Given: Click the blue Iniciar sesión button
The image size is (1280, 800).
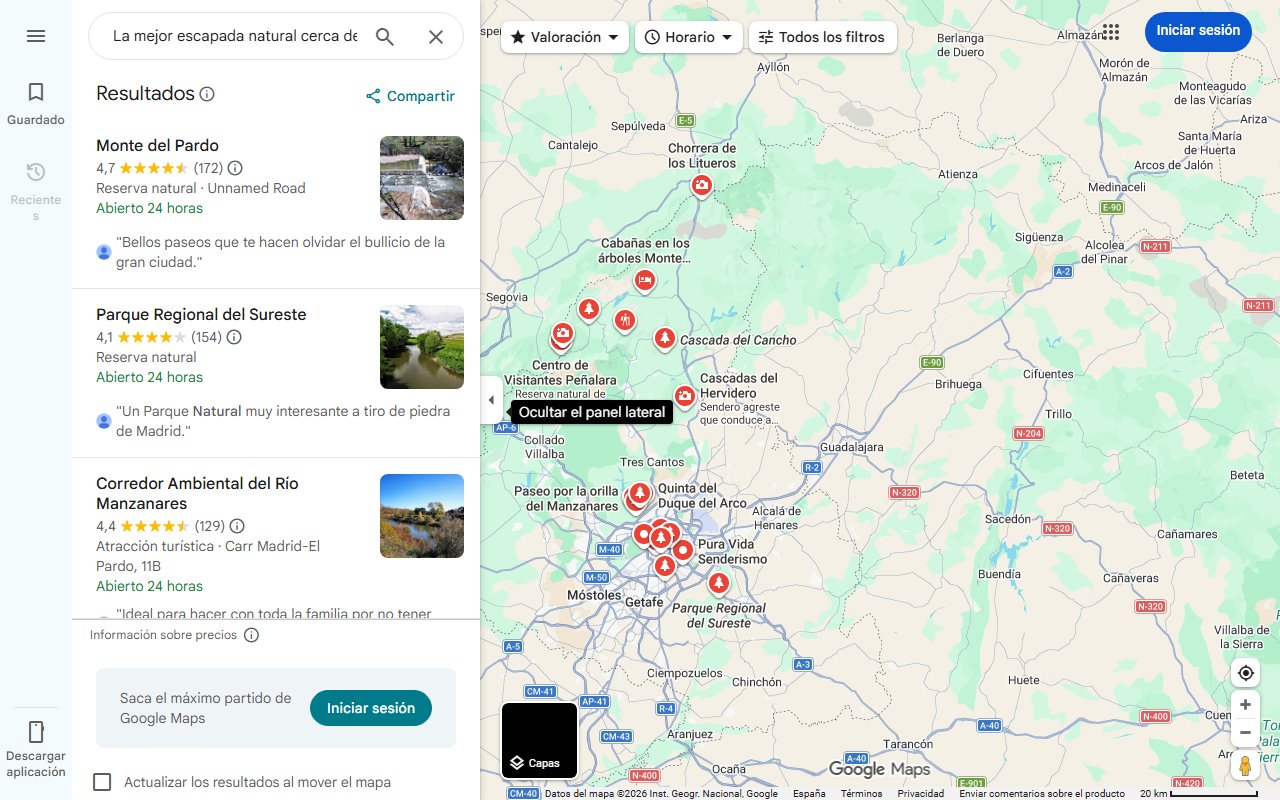Looking at the screenshot, I should point(1198,31).
